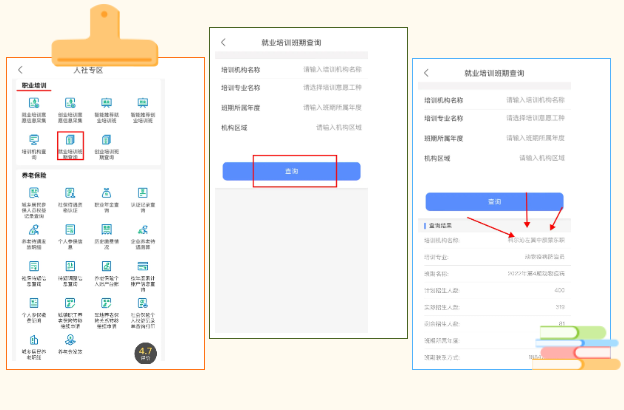Tap the 4.7 rating badge
Image resolution: width=624 pixels, height=410 pixels.
coord(145,352)
